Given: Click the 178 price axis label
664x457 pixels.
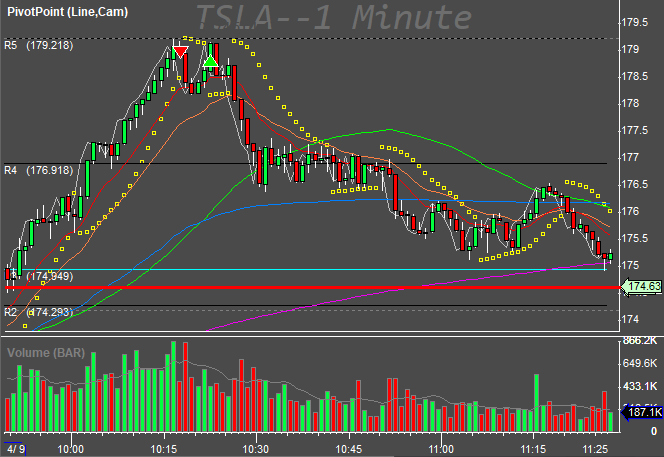Looking at the screenshot, I should tap(630, 103).
